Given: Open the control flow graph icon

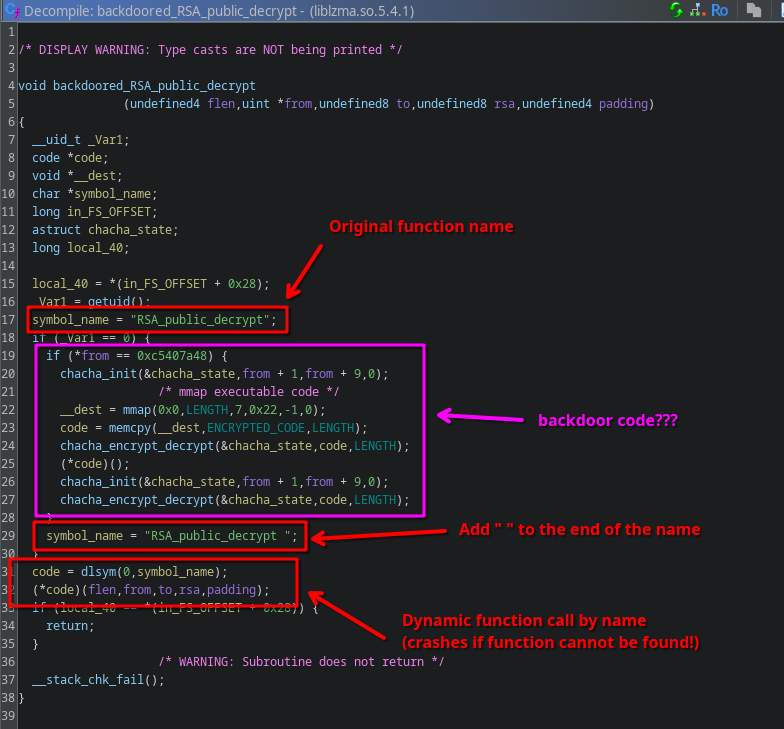Looking at the screenshot, I should pyautogui.click(x=697, y=10).
